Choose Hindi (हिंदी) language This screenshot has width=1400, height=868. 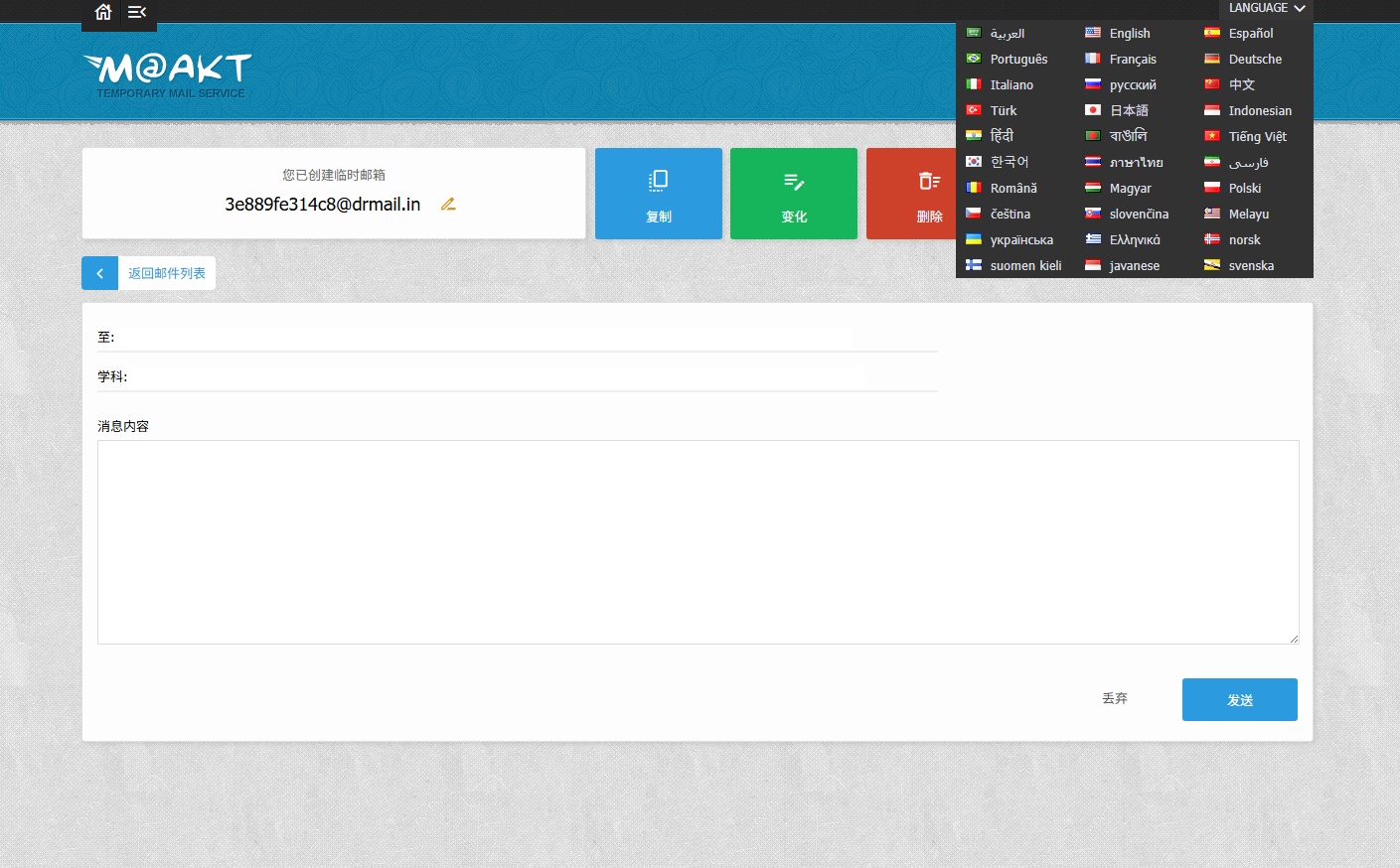click(990, 137)
